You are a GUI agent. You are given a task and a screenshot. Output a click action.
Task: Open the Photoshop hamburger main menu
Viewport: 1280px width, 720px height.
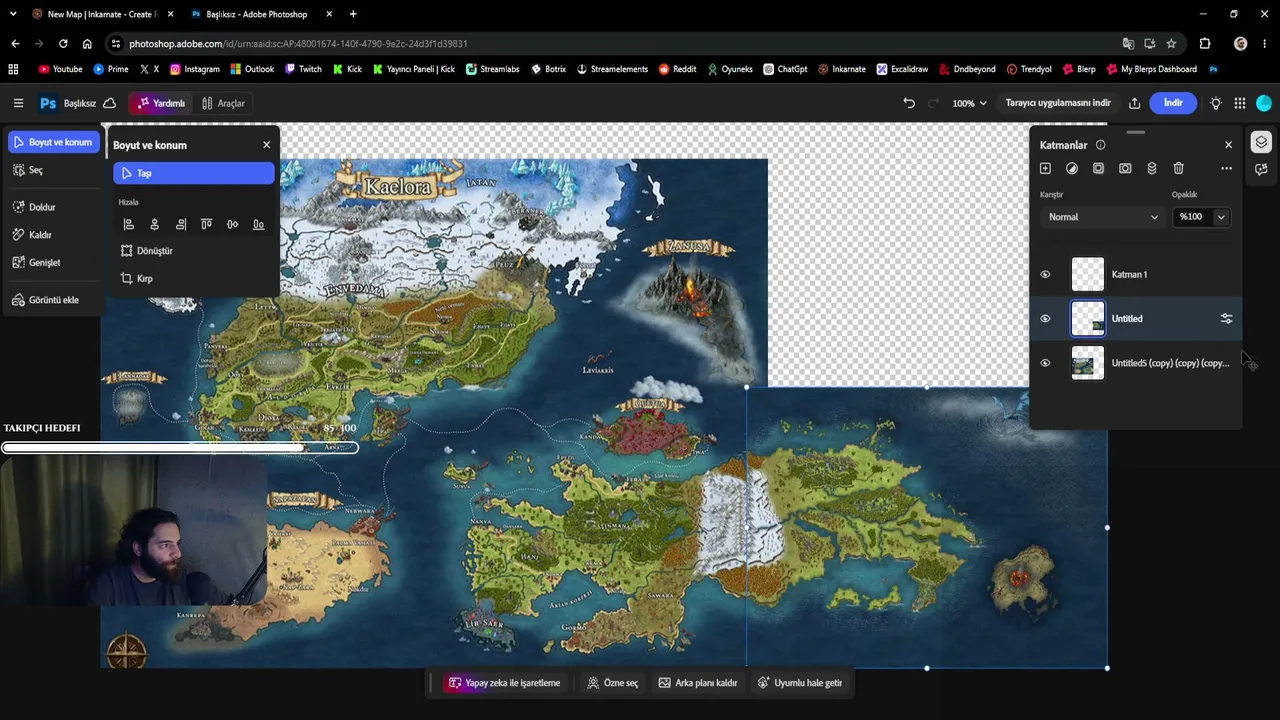pyautogui.click(x=18, y=103)
